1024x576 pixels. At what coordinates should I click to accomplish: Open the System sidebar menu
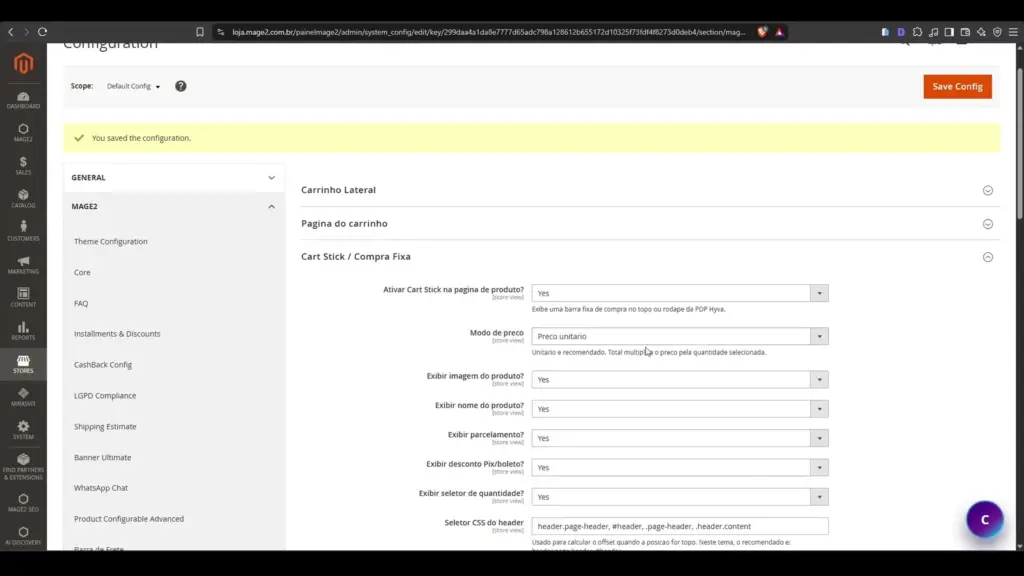(x=24, y=430)
